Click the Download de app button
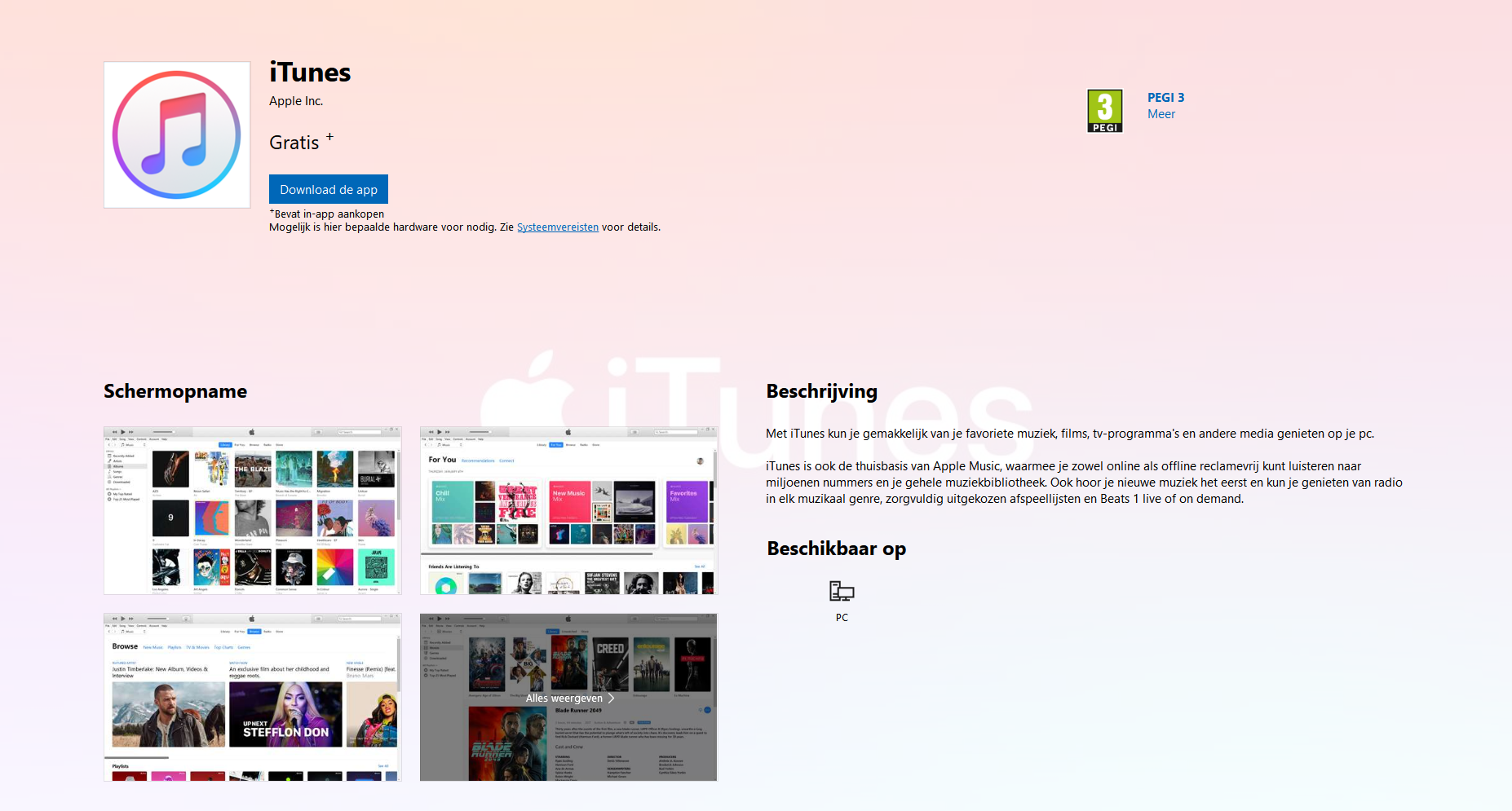Viewport: 1512px width, 811px height. [x=328, y=188]
